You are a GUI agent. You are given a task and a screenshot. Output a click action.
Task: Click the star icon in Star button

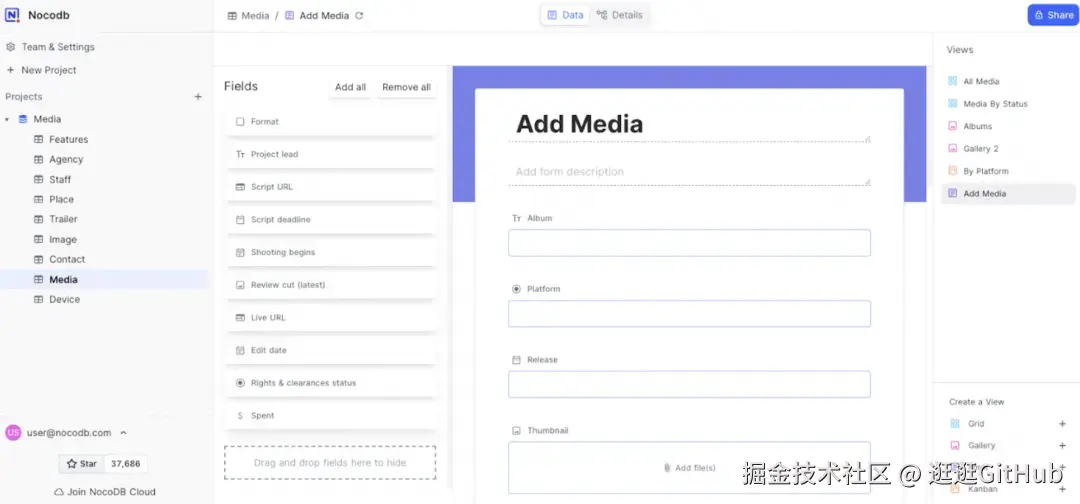pos(71,463)
